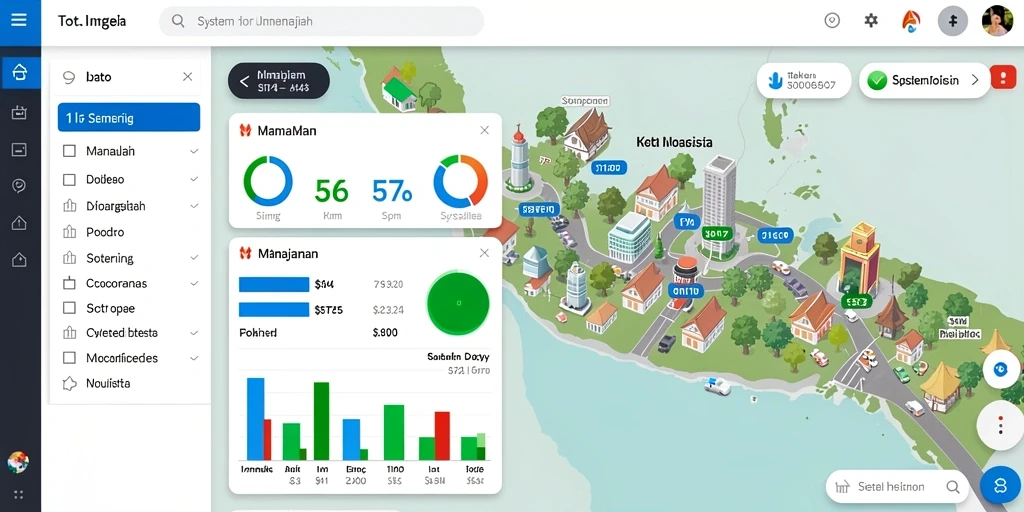Click the user profile avatar

click(997, 21)
